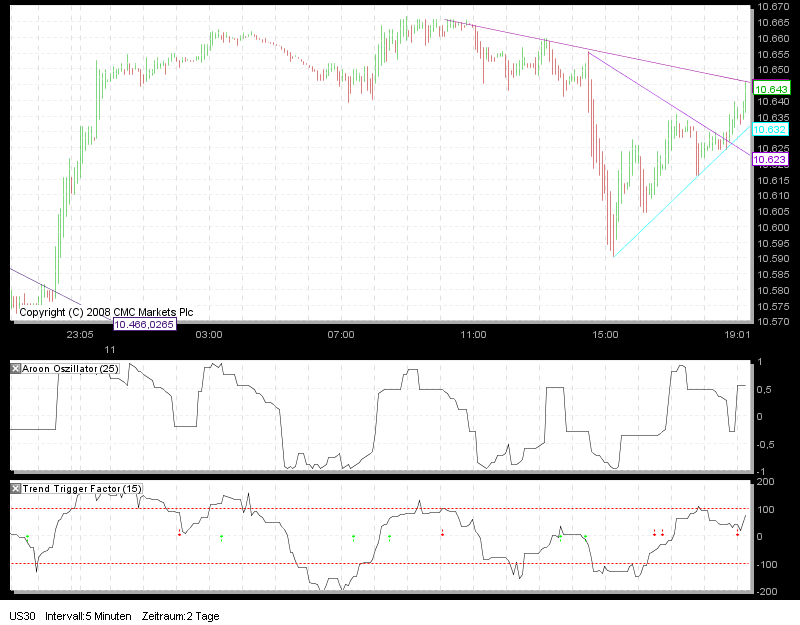The image size is (800, 625).
Task: Select the Trend Trigger Factor (15) title label
Action: 80,490
